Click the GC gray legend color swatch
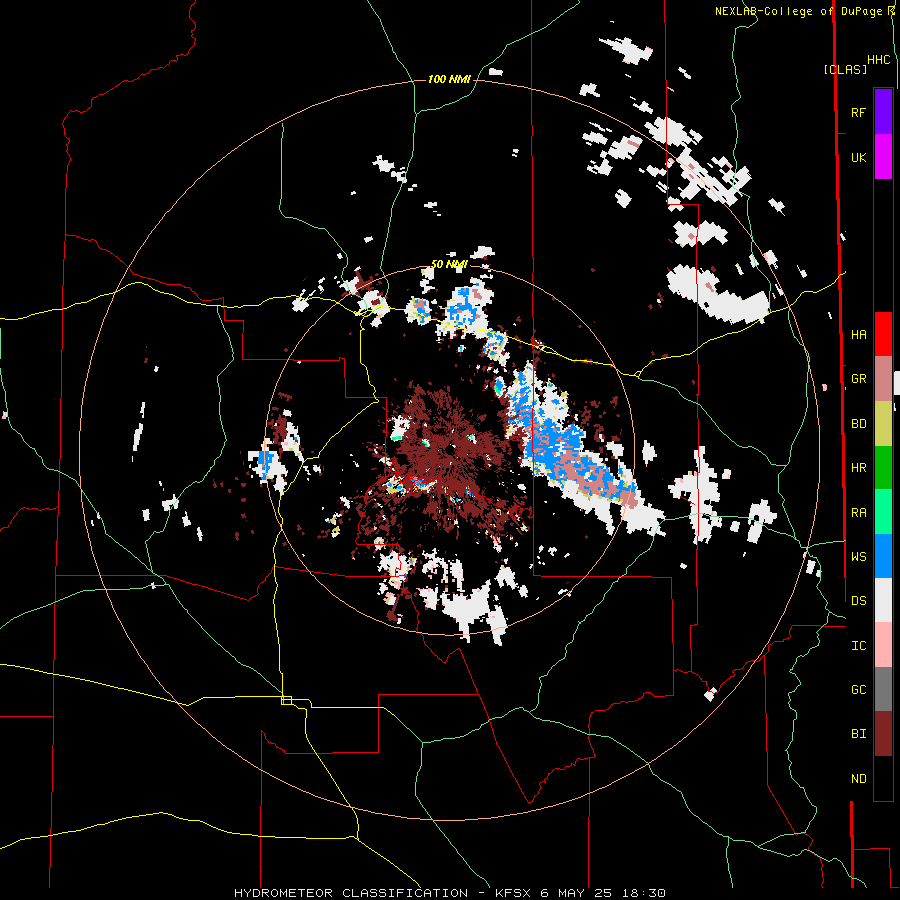The height and width of the screenshot is (900, 900). click(x=883, y=689)
